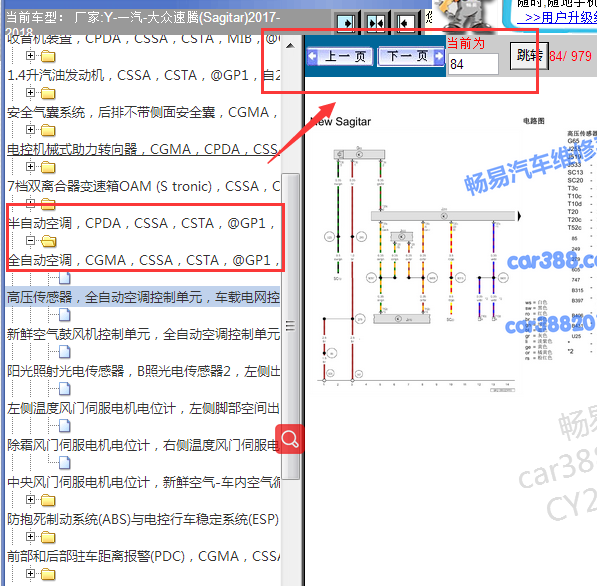This screenshot has width=597, height=586.
Task: Select the 电控机械式助力转向器 tree entry
Action: coord(144,149)
